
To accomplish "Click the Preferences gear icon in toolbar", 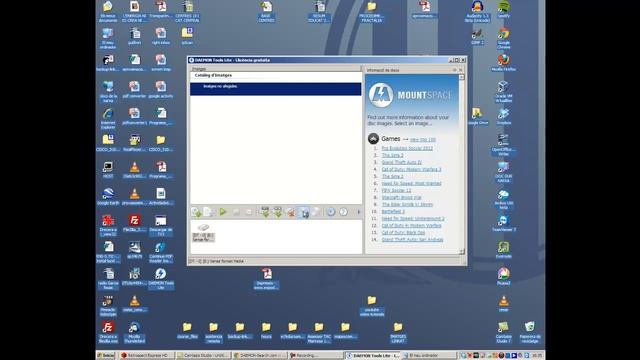I will coord(331,211).
